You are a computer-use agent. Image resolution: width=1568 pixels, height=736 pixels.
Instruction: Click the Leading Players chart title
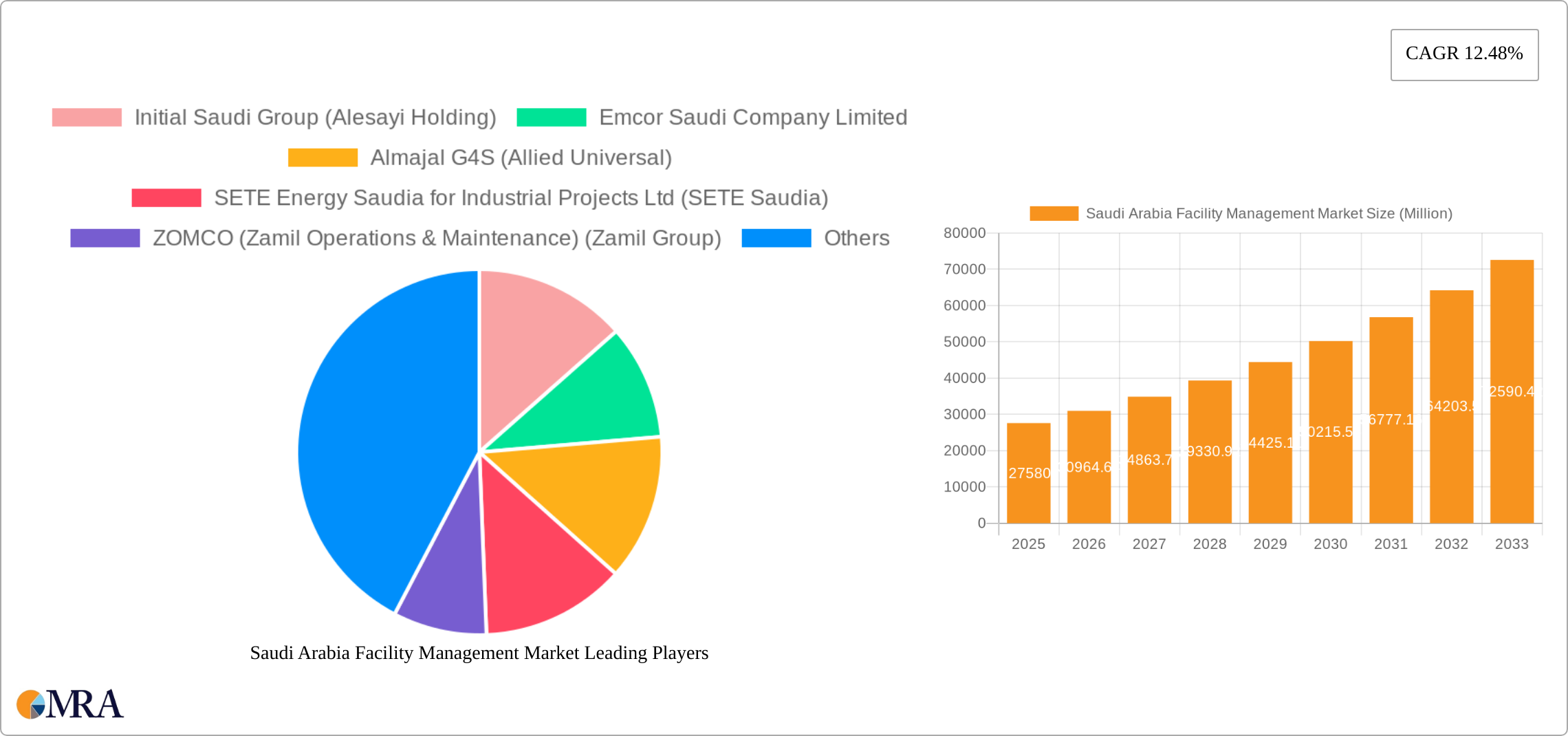479,653
